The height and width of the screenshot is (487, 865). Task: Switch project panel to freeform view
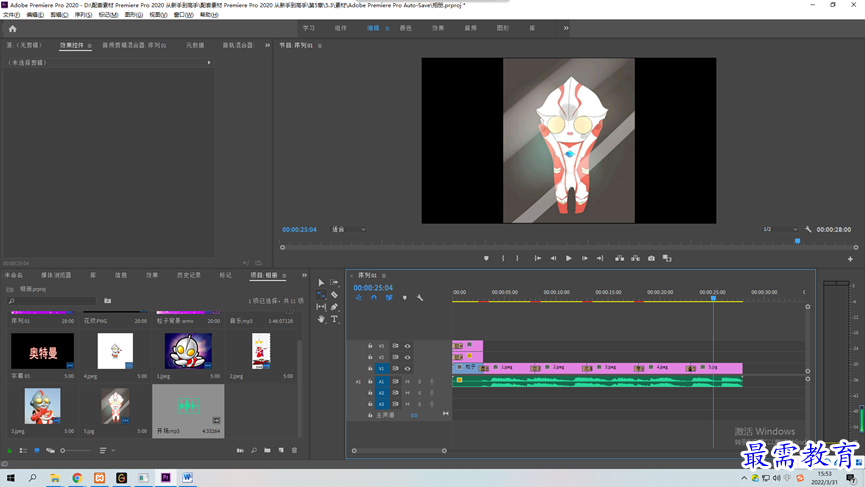50,451
